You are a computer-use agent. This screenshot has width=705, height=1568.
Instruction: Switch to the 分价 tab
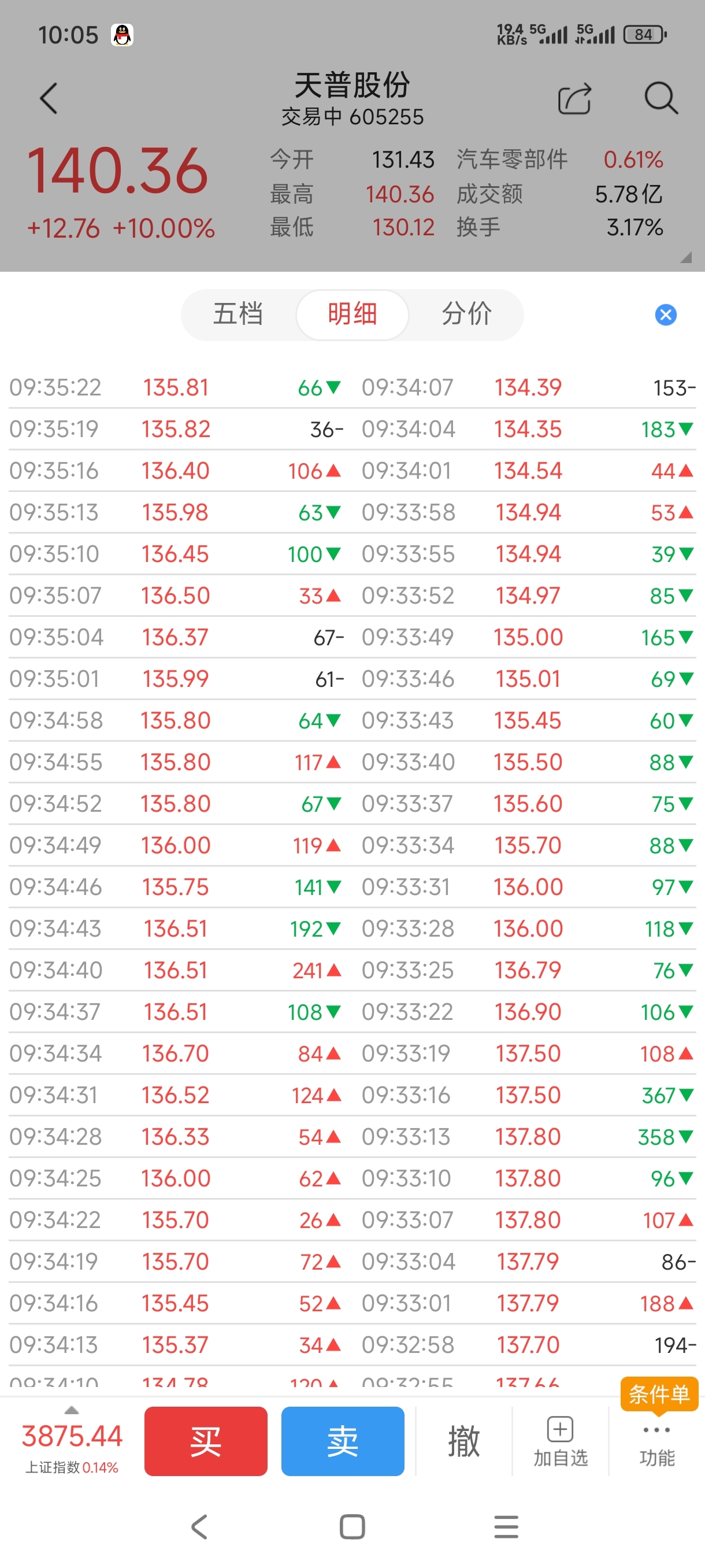click(x=466, y=315)
